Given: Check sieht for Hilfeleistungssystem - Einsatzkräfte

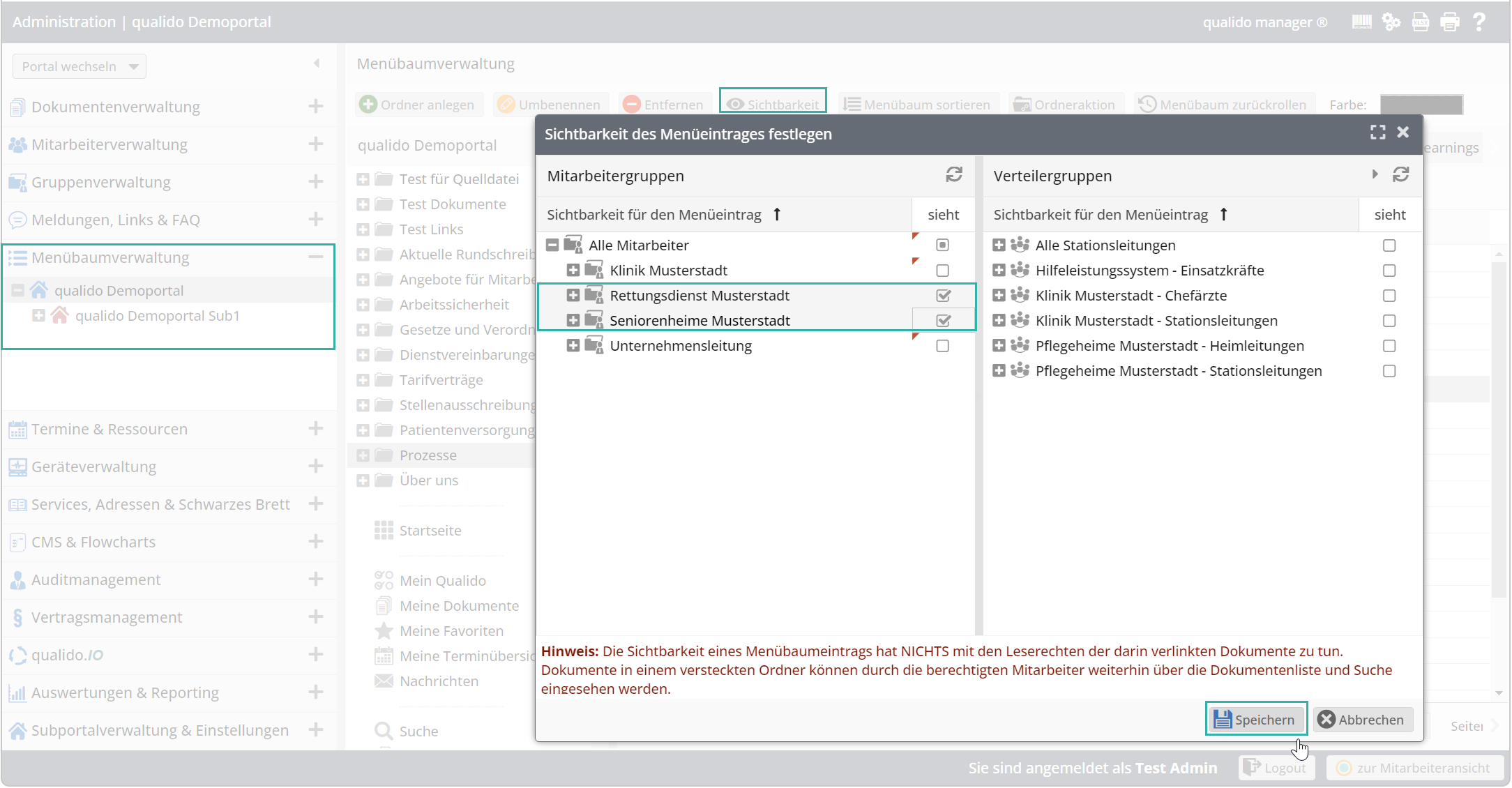Looking at the screenshot, I should [1389, 271].
